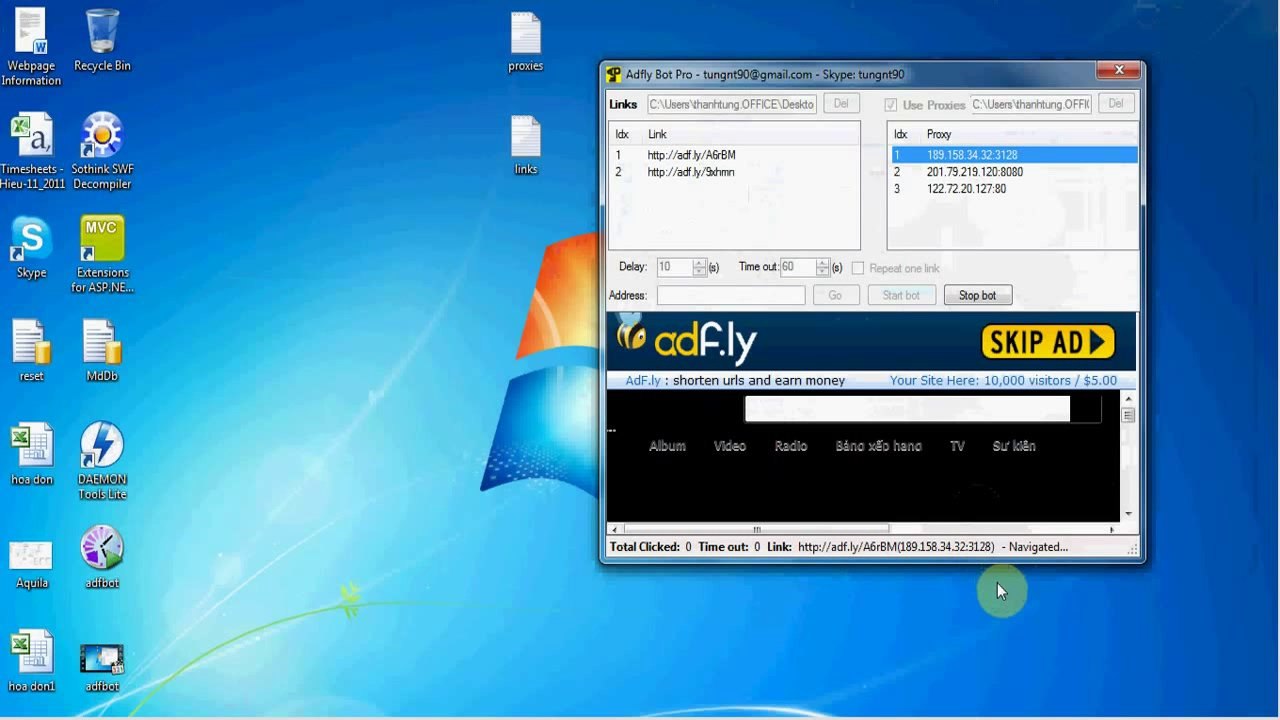Select proxy 201.79.219.120:8080
Image resolution: width=1280 pixels, height=720 pixels.
click(1014, 172)
